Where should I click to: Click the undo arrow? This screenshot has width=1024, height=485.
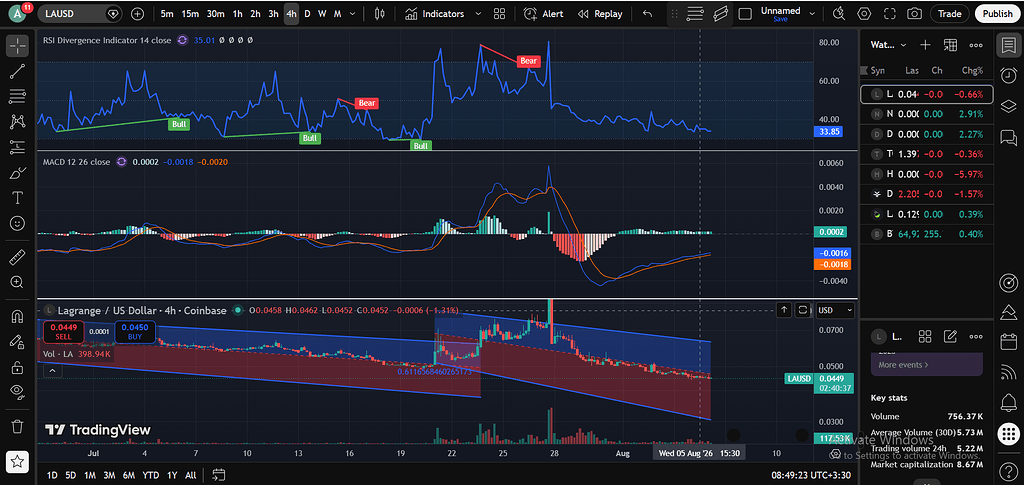tap(647, 14)
